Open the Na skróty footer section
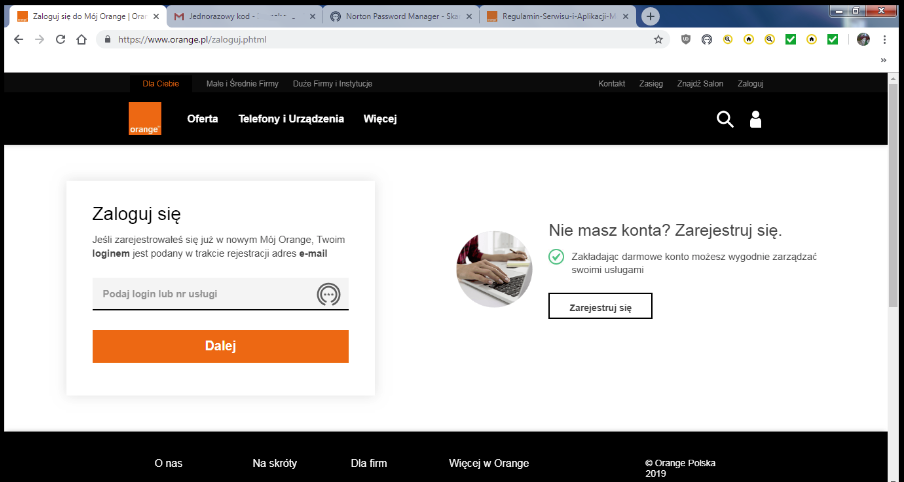This screenshot has height=482, width=904. click(274, 463)
